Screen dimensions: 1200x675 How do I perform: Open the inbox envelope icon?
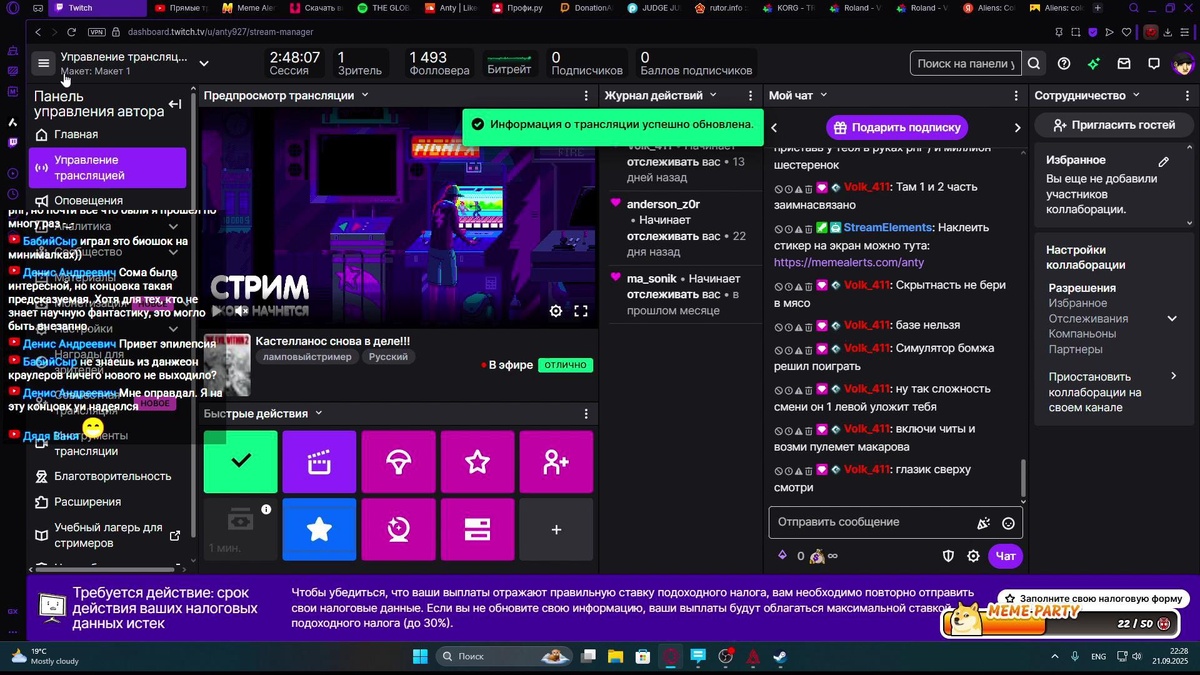(1124, 63)
